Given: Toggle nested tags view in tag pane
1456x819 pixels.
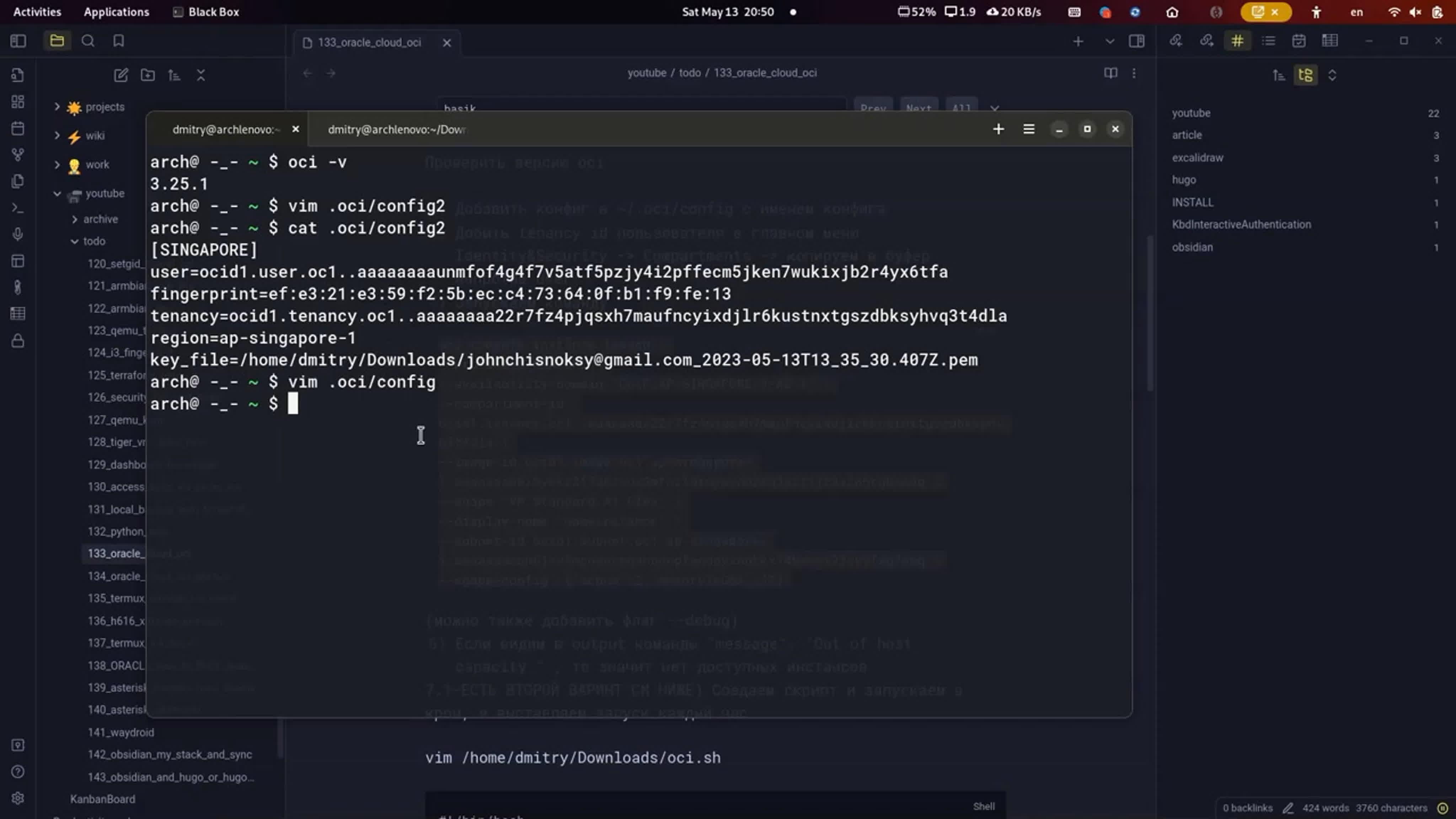Looking at the screenshot, I should pyautogui.click(x=1305, y=75).
